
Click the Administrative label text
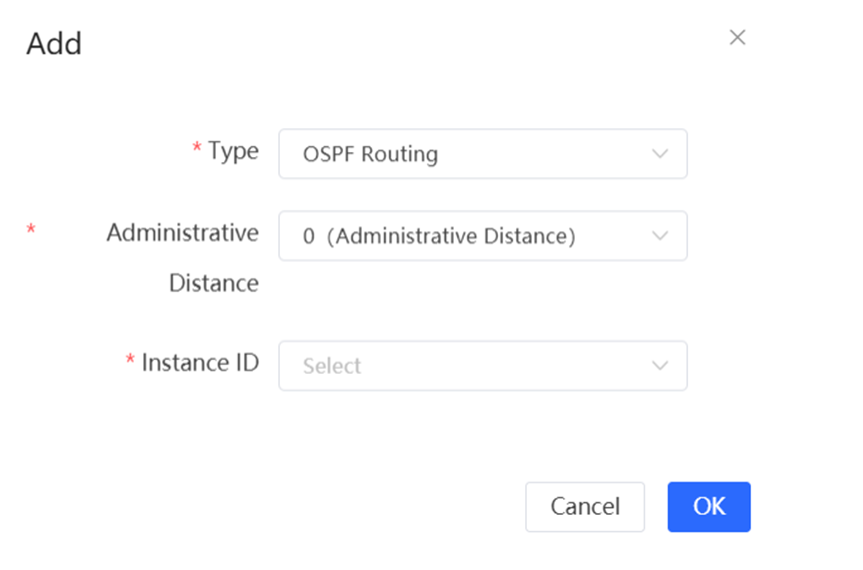coord(182,233)
